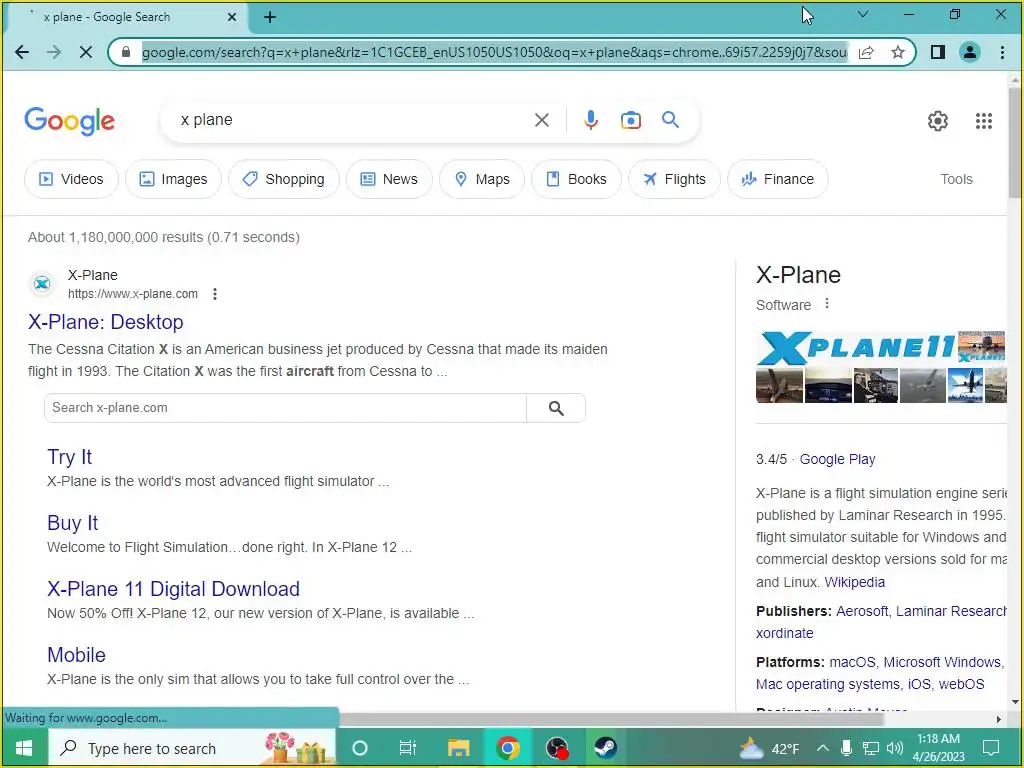Submit search with magnifier icon
Screen dimensions: 1024x768
tap(671, 120)
